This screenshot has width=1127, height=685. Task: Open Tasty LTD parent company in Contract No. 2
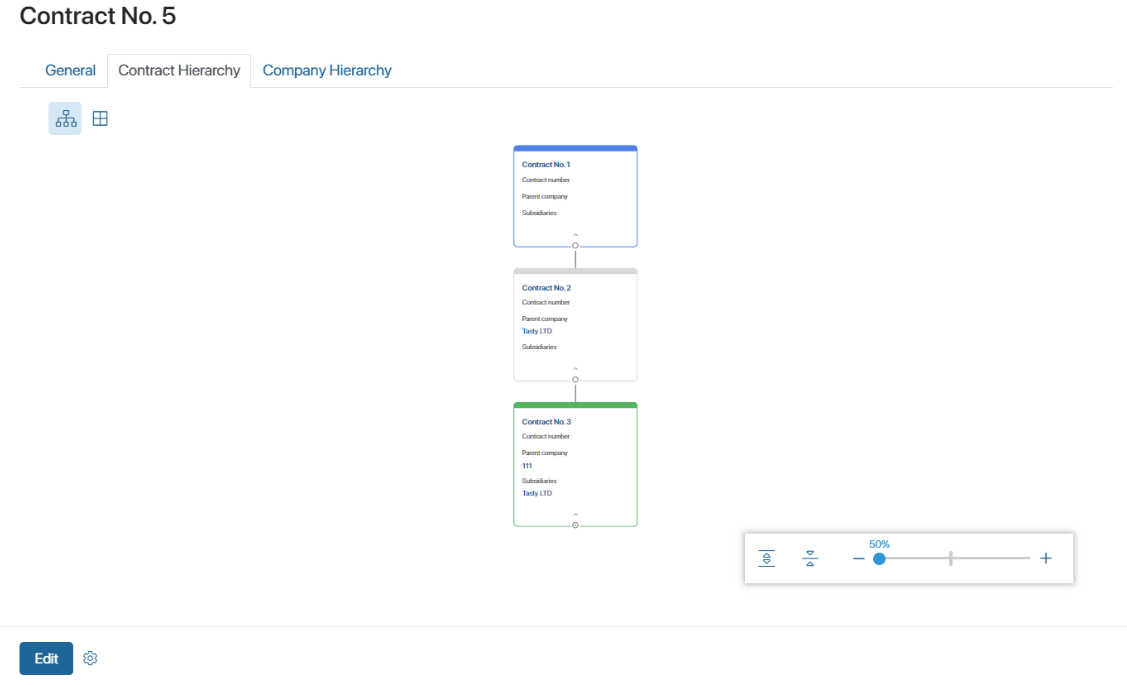pos(537,331)
